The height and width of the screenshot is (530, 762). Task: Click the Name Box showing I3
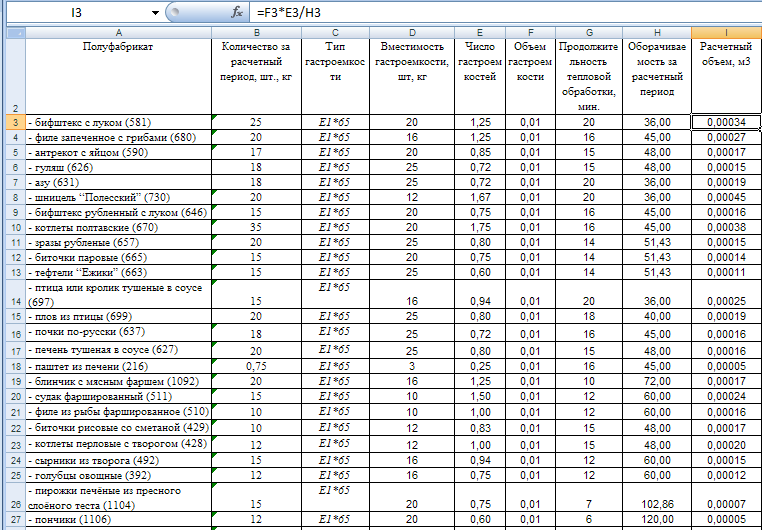[x=77, y=13]
